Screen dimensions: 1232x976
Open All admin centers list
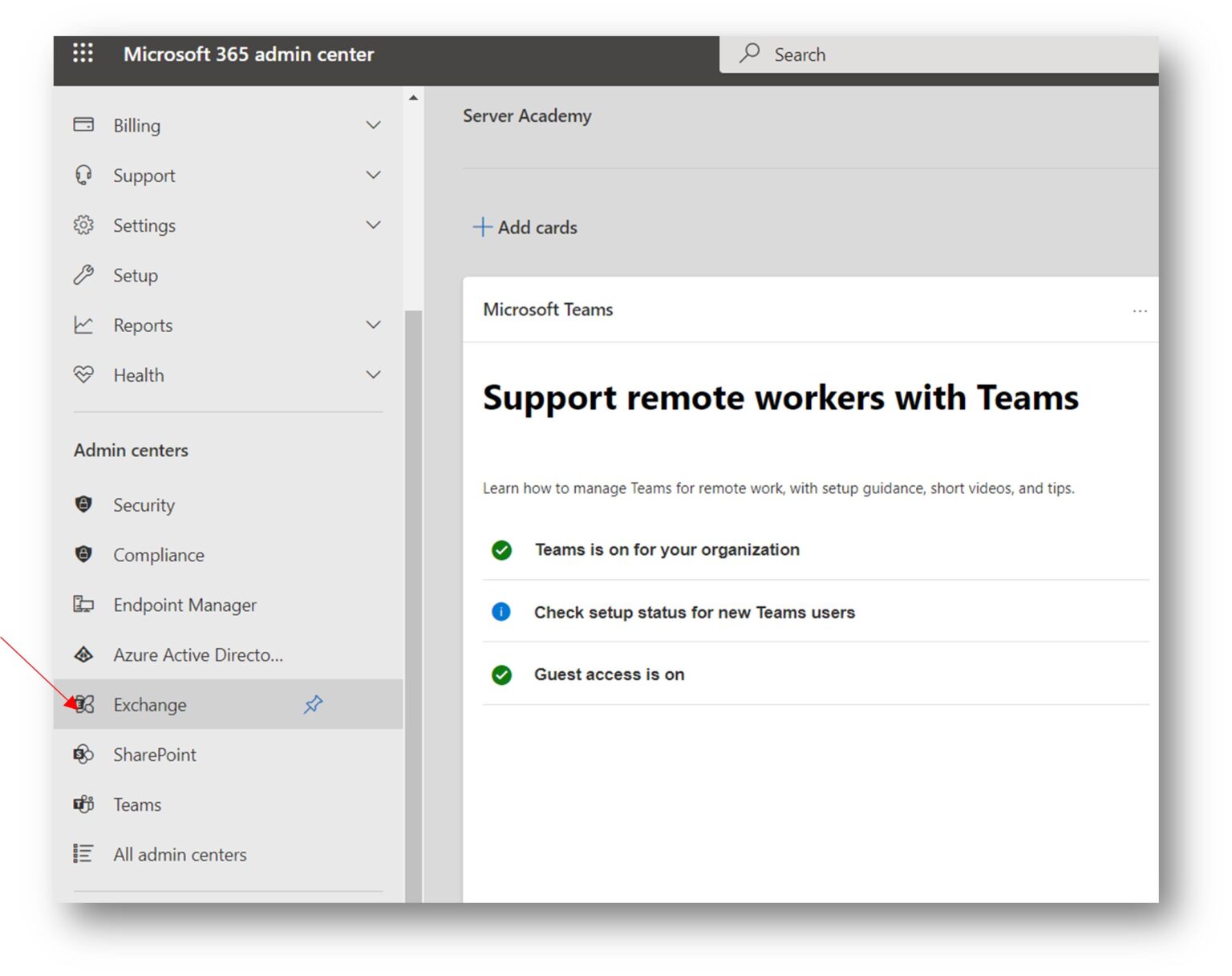pos(180,854)
